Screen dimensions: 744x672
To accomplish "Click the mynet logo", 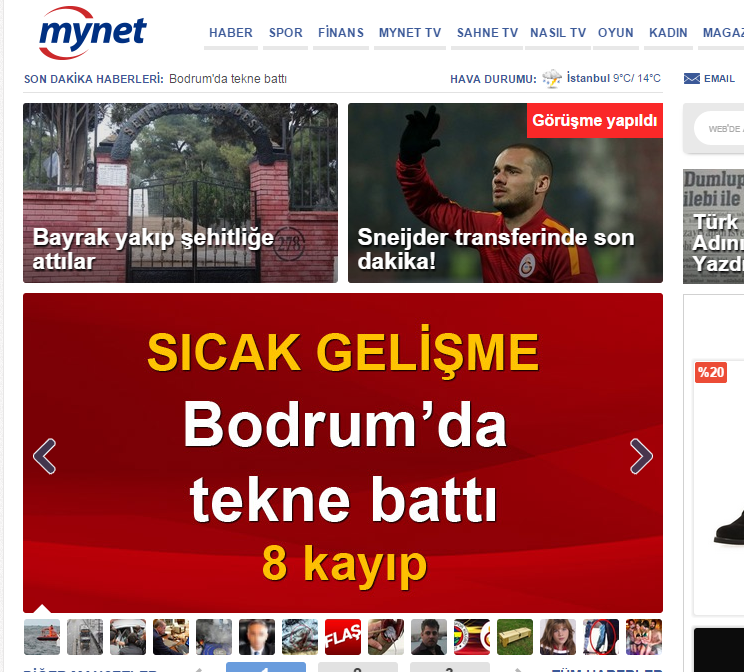I will [93, 33].
